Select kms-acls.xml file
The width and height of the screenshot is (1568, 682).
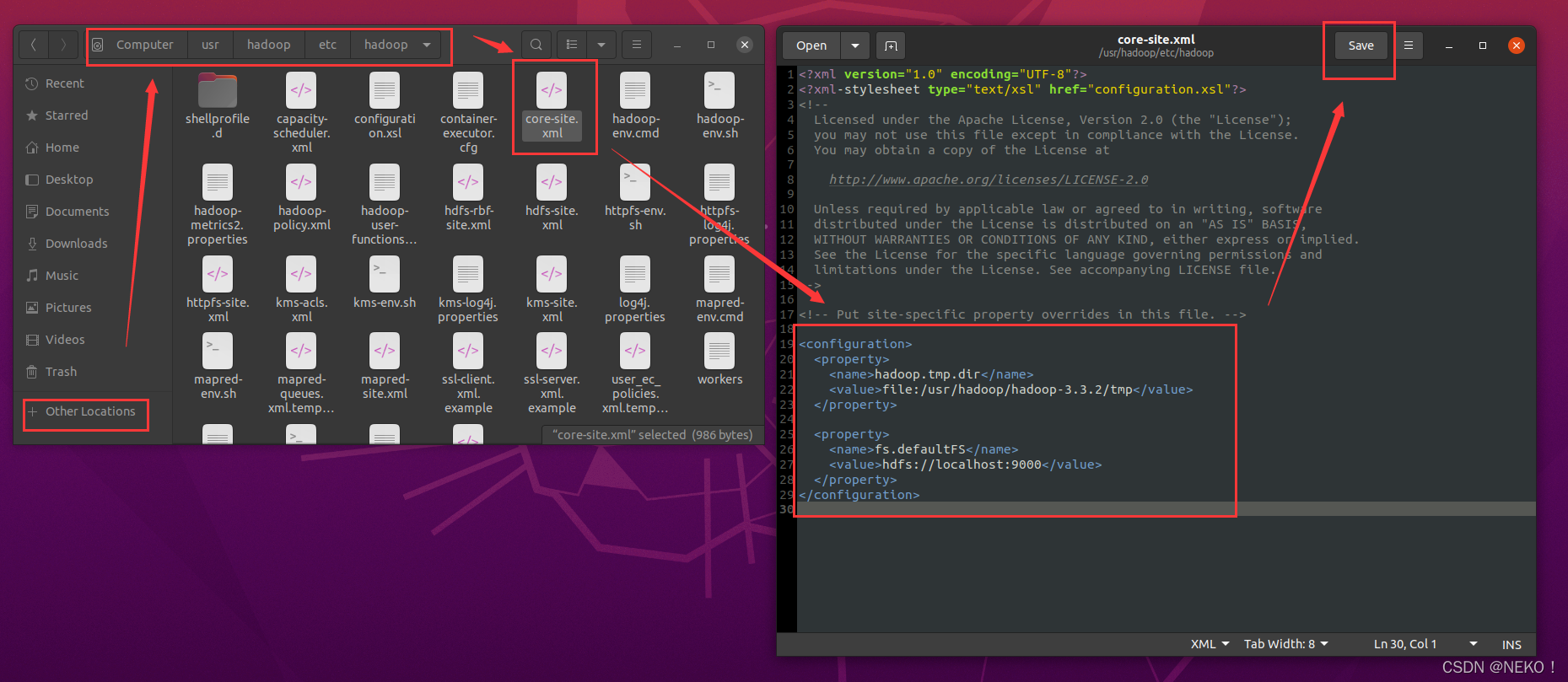tap(301, 290)
